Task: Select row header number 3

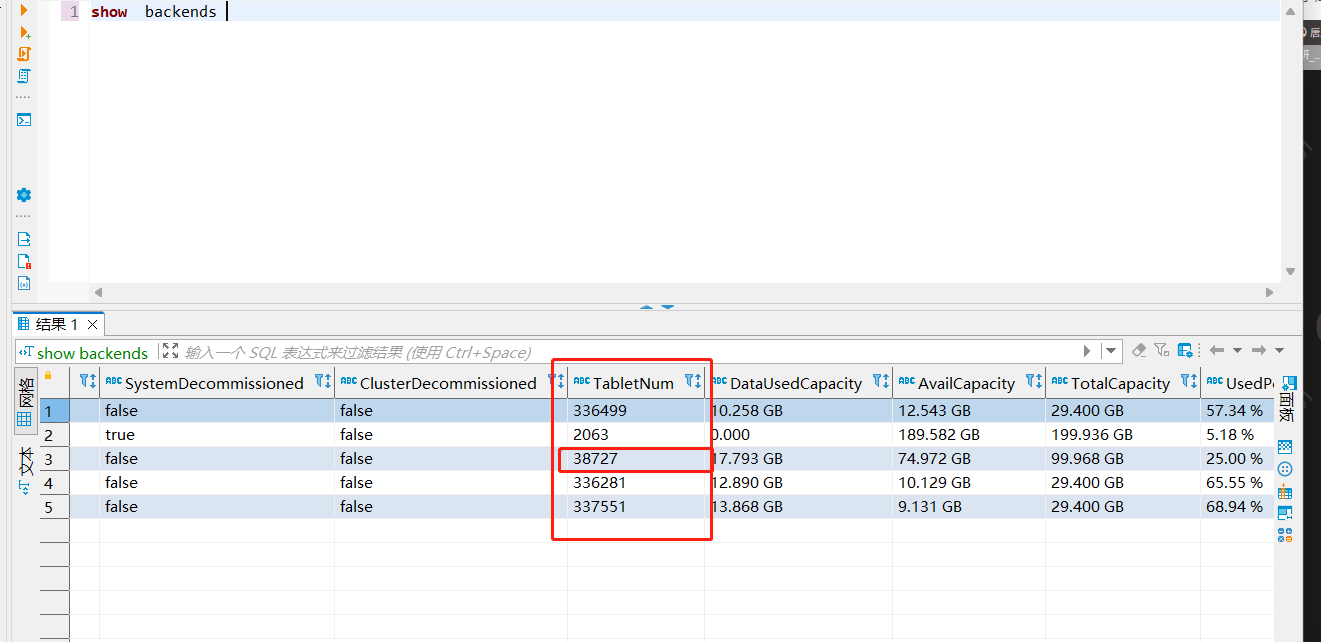Action: coord(55,459)
